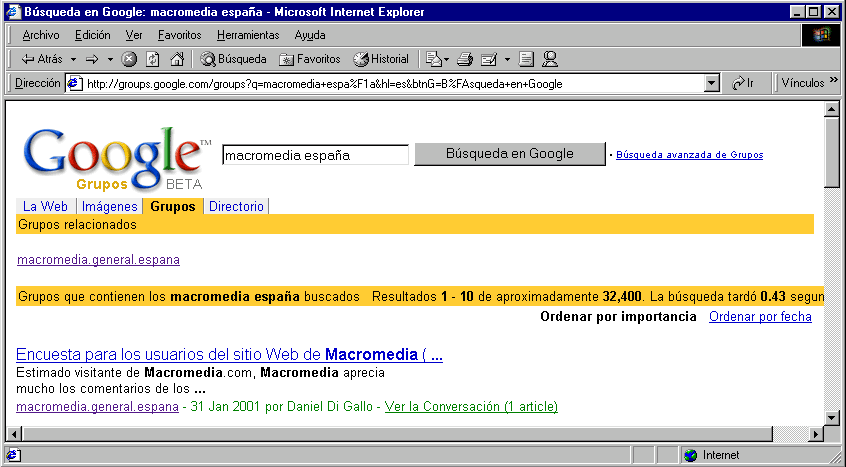Maximize the Internet Explorer window
The image size is (846, 467).
click(x=814, y=12)
